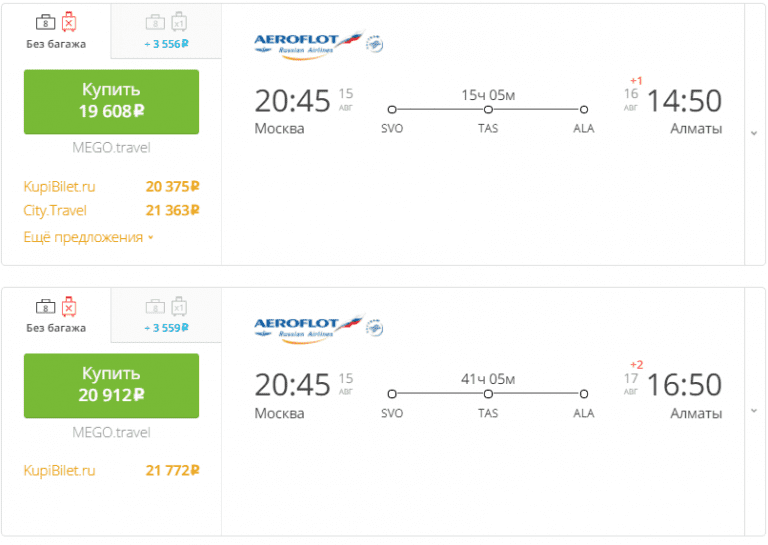This screenshot has height=545, width=768.
Task: Click SkyTeam emblem beside second Aeroflot logo
Action: (375, 327)
